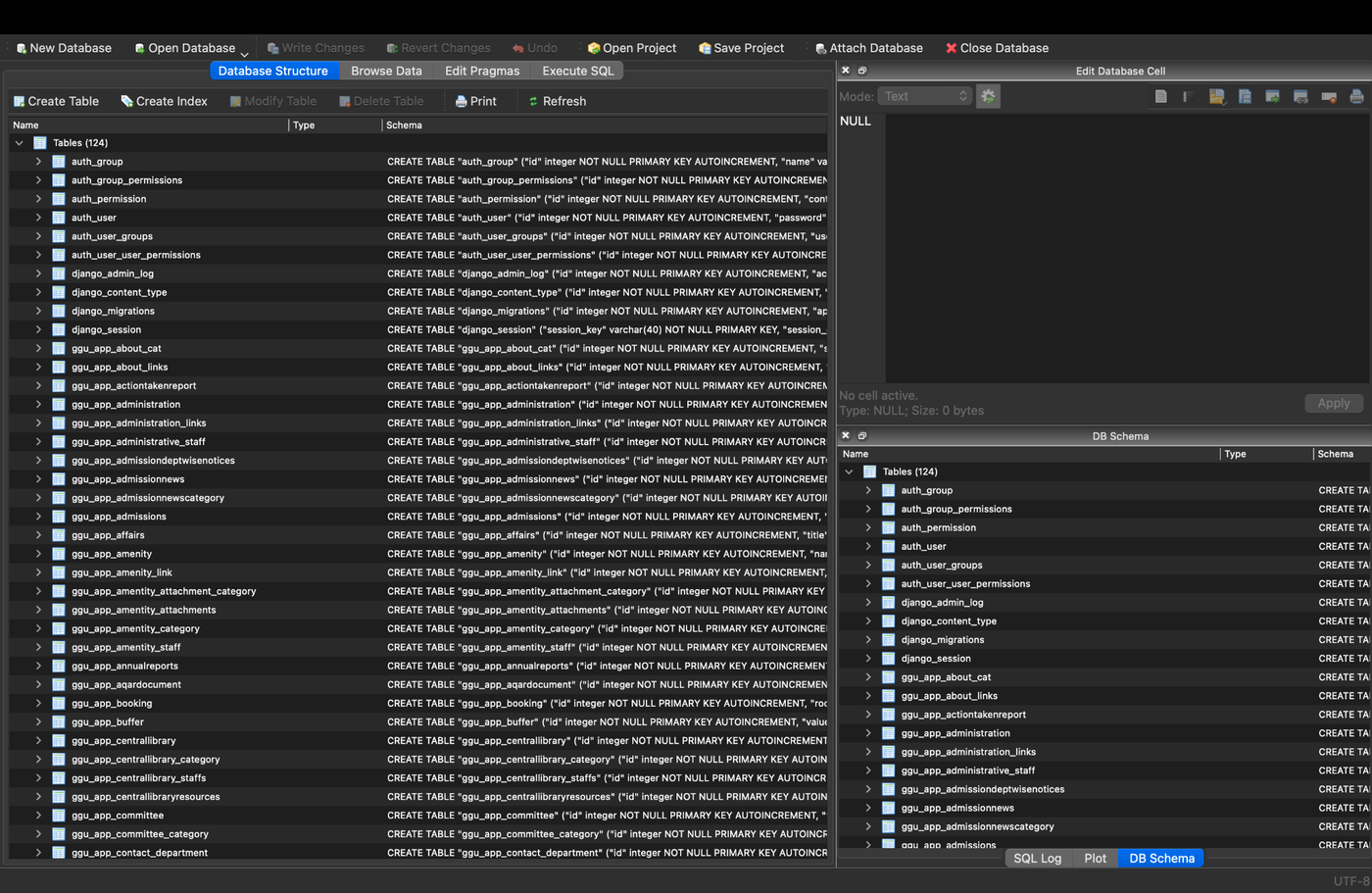Click the window with green arrow icon
Viewport: 1372px width, 893px height.
(x=1272, y=96)
